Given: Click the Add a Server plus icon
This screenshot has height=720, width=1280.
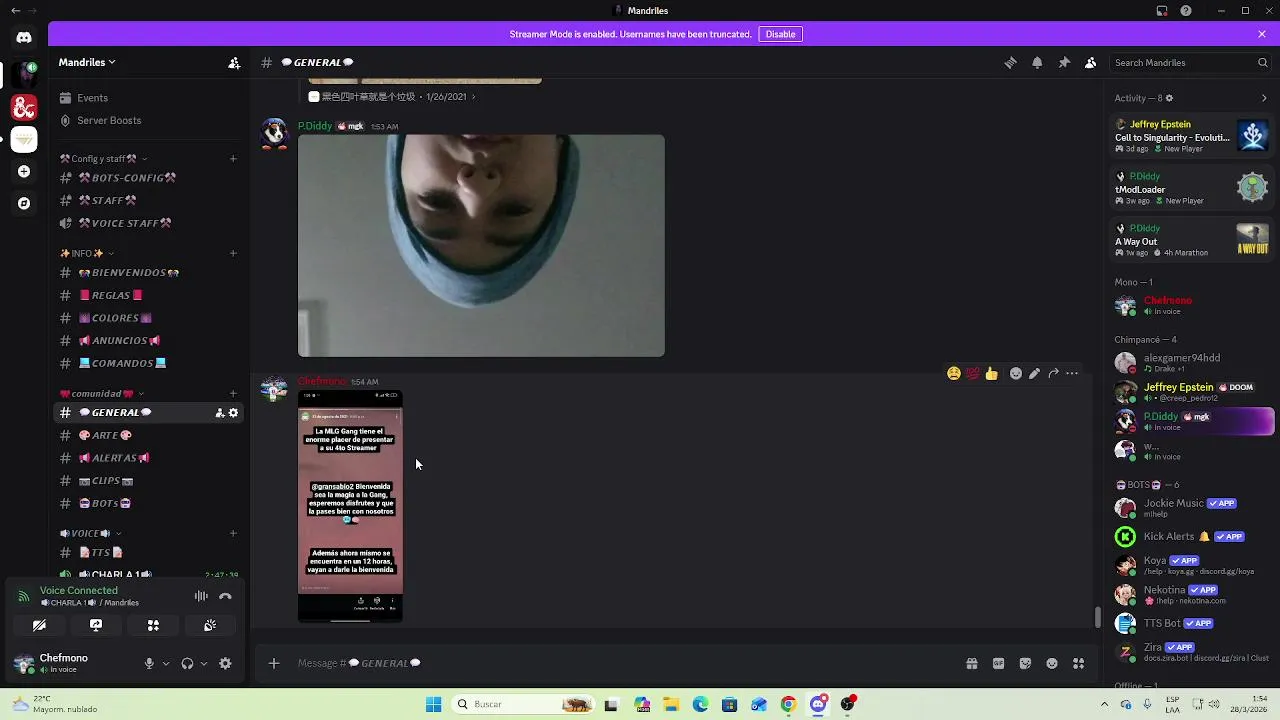Looking at the screenshot, I should tap(24, 171).
